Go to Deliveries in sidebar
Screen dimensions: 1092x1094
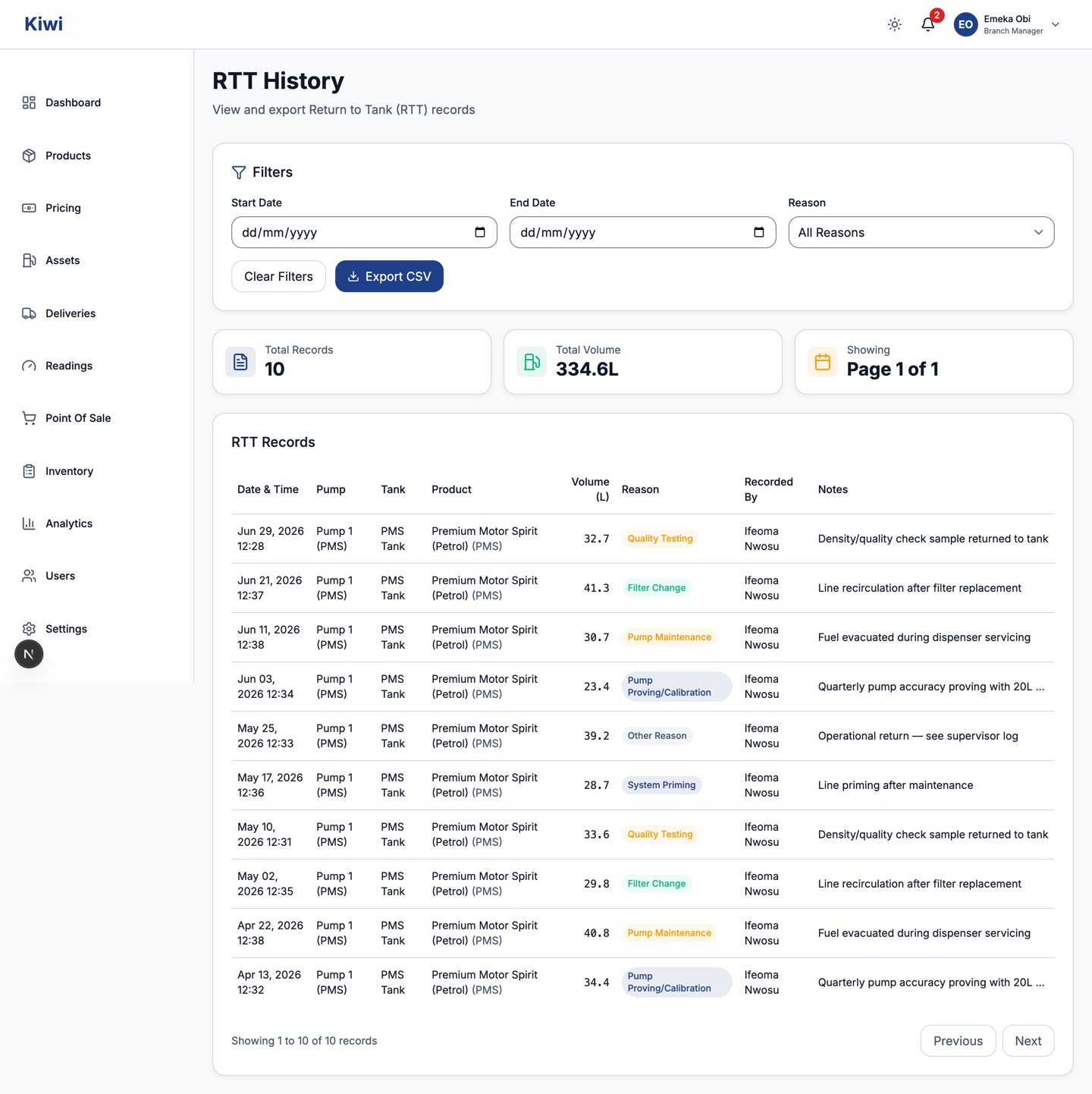71,313
